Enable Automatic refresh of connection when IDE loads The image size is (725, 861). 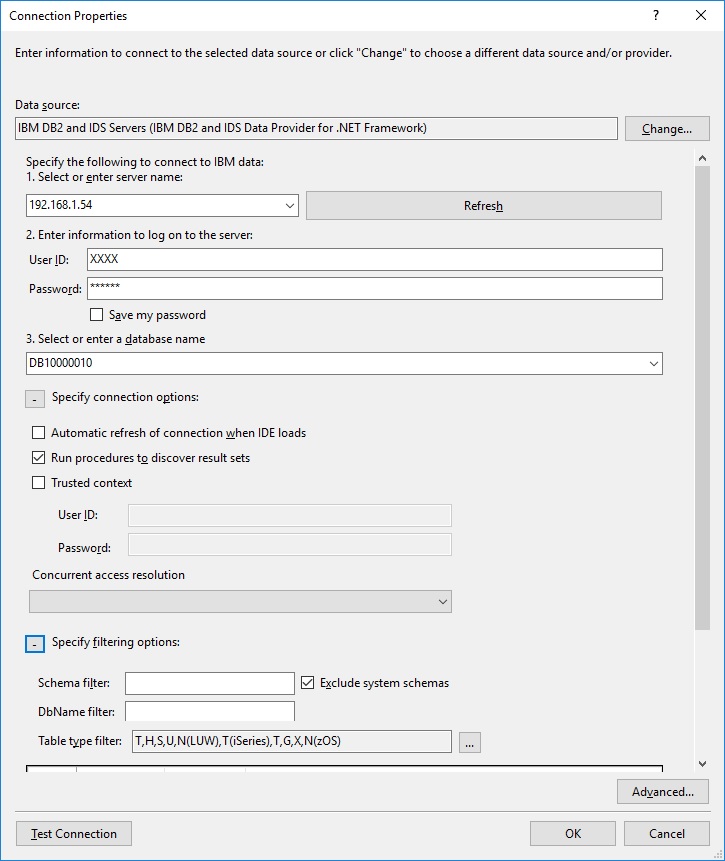(x=38, y=433)
